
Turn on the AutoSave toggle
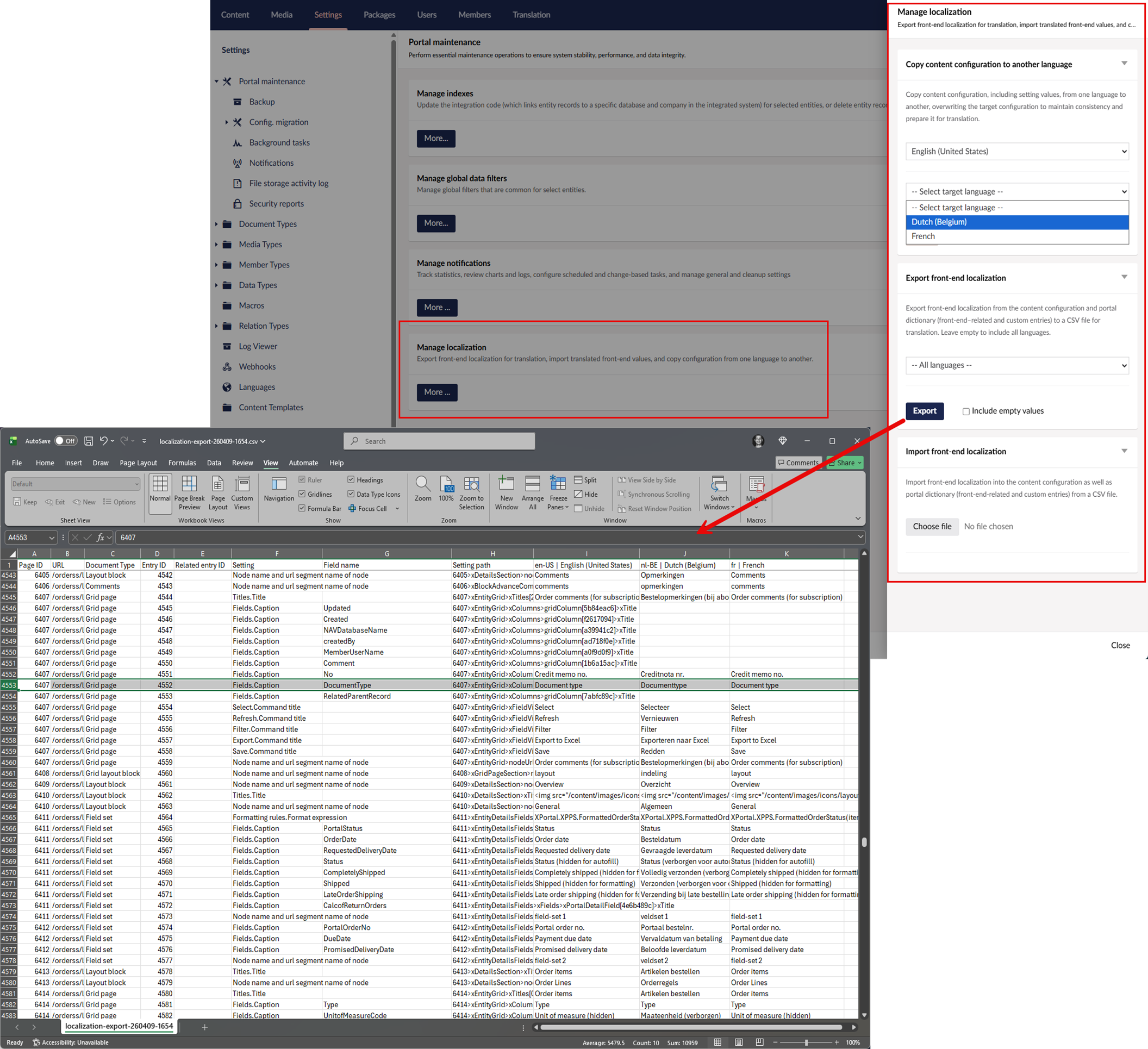(65, 441)
